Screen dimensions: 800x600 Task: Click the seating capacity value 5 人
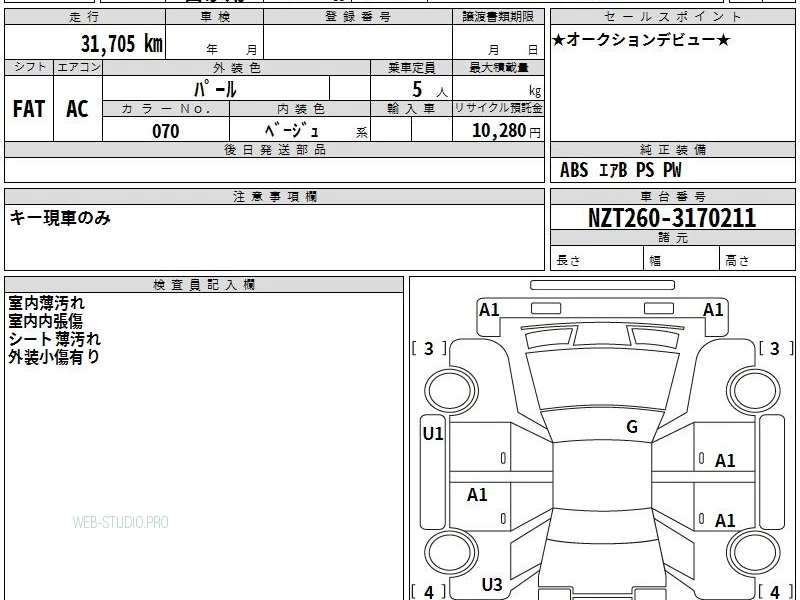pos(430,89)
